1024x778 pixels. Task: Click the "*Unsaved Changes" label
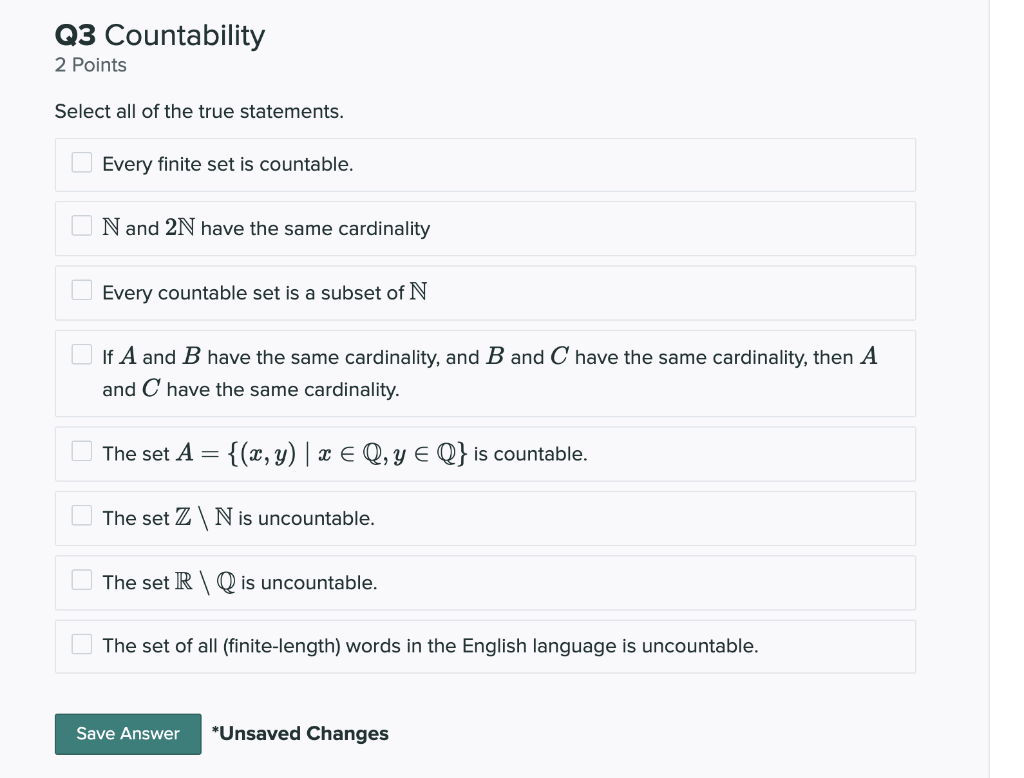pyautogui.click(x=299, y=733)
